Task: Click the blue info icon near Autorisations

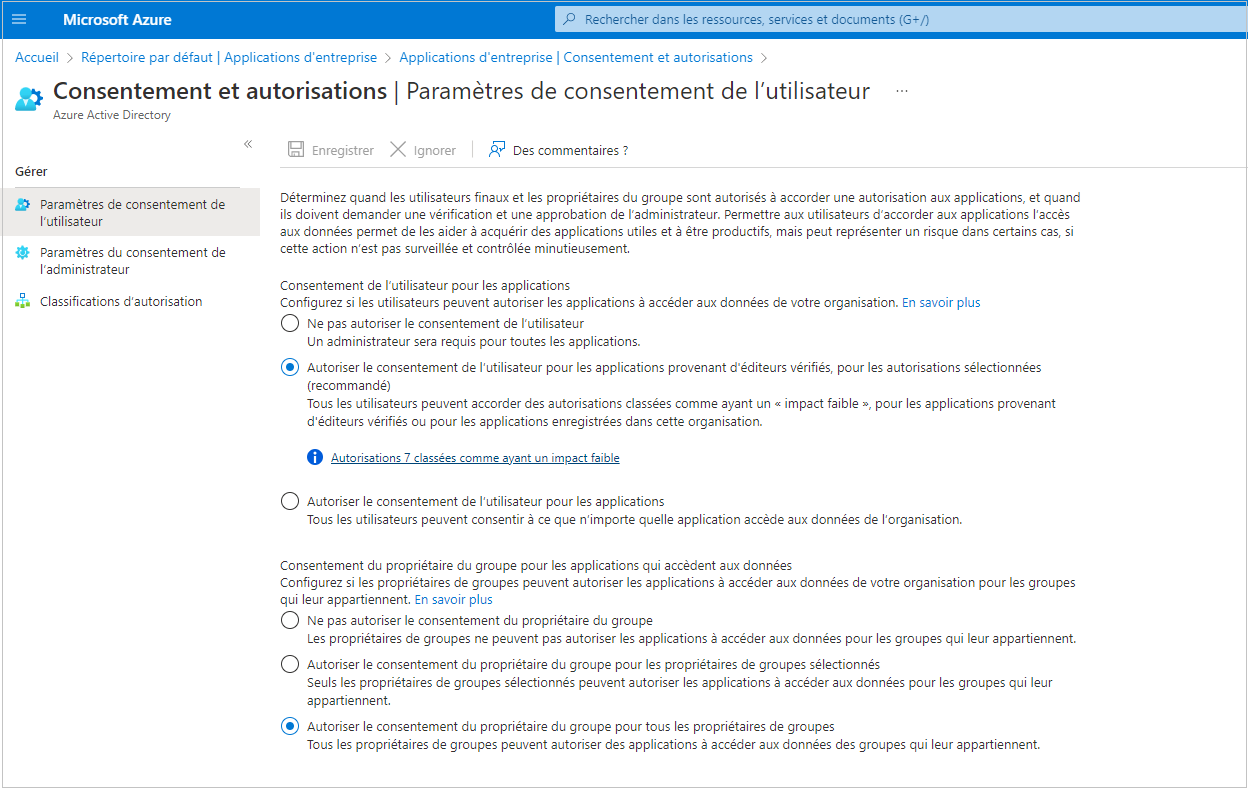Action: (x=315, y=458)
